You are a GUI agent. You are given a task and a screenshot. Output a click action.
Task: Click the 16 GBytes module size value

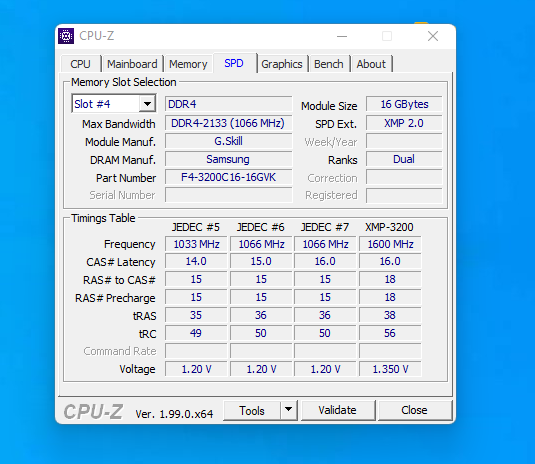point(404,104)
